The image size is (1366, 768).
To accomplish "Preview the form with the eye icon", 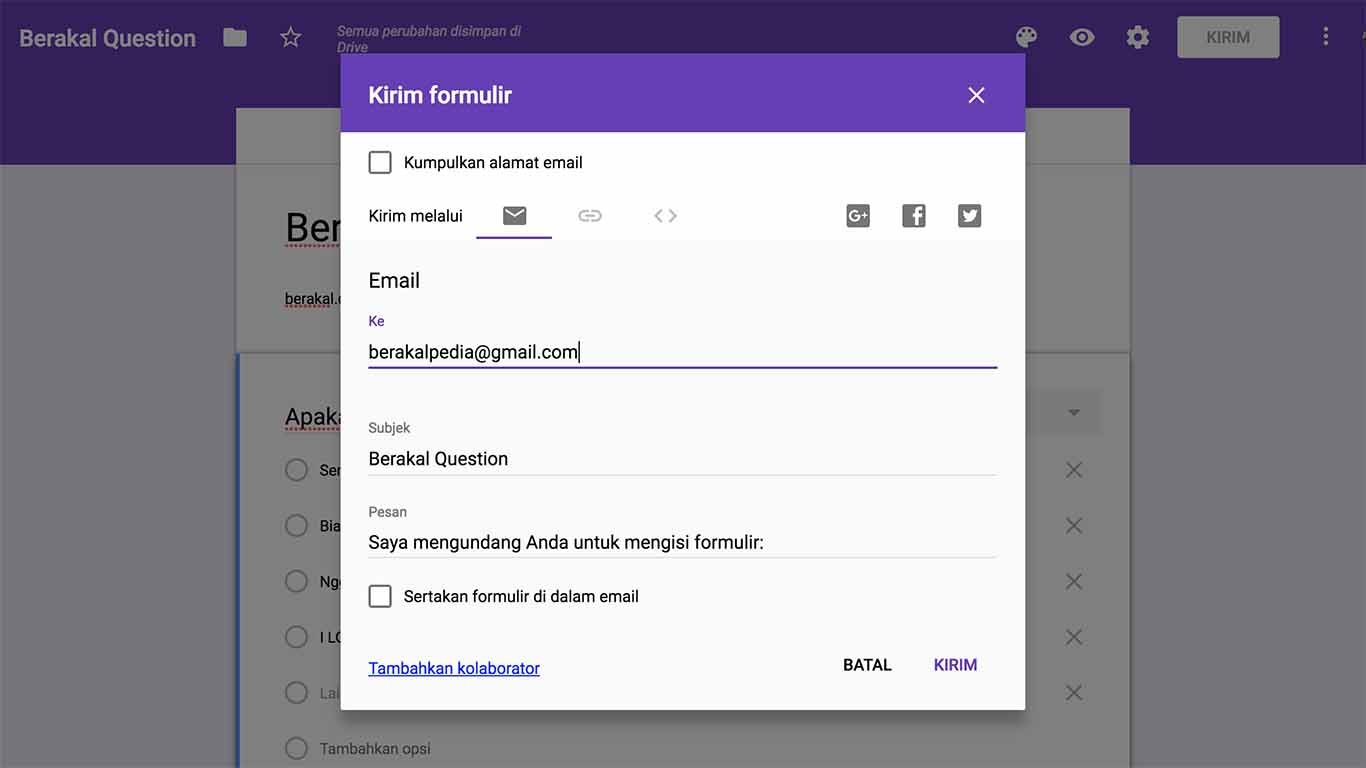I will (x=1082, y=38).
